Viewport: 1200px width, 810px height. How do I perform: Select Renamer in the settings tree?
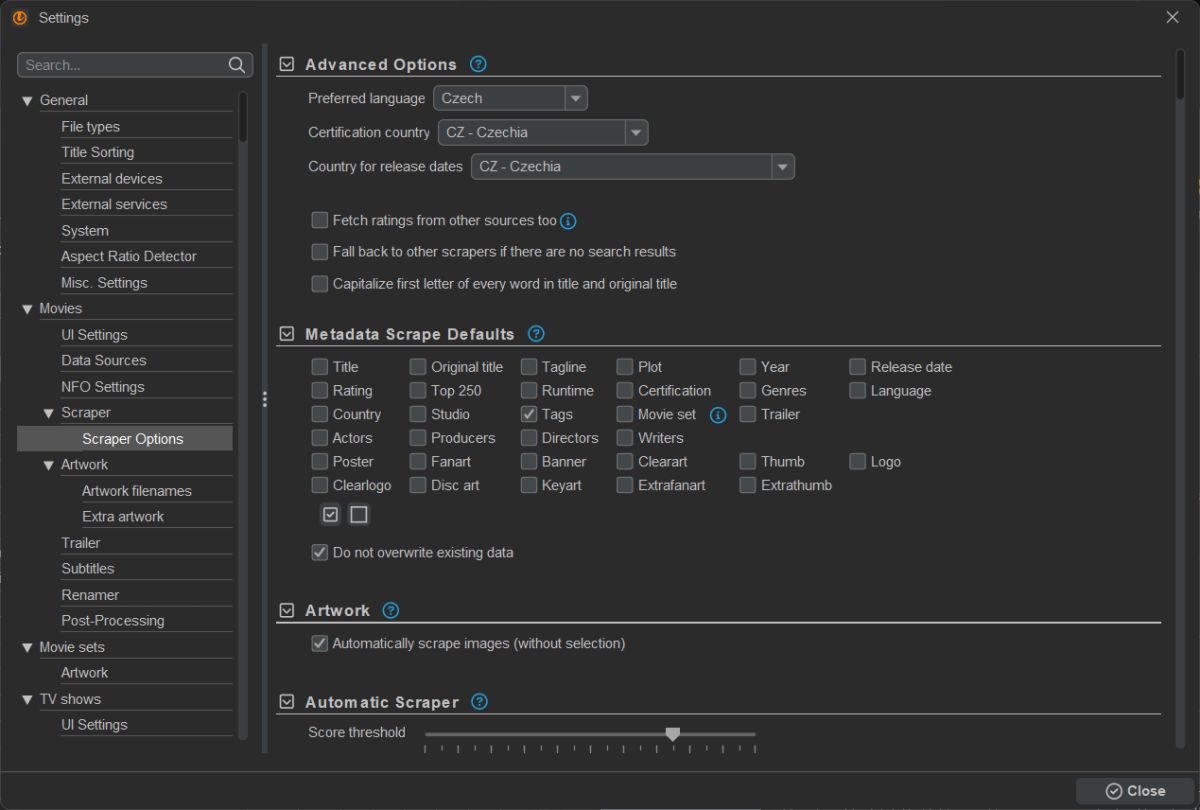point(90,595)
